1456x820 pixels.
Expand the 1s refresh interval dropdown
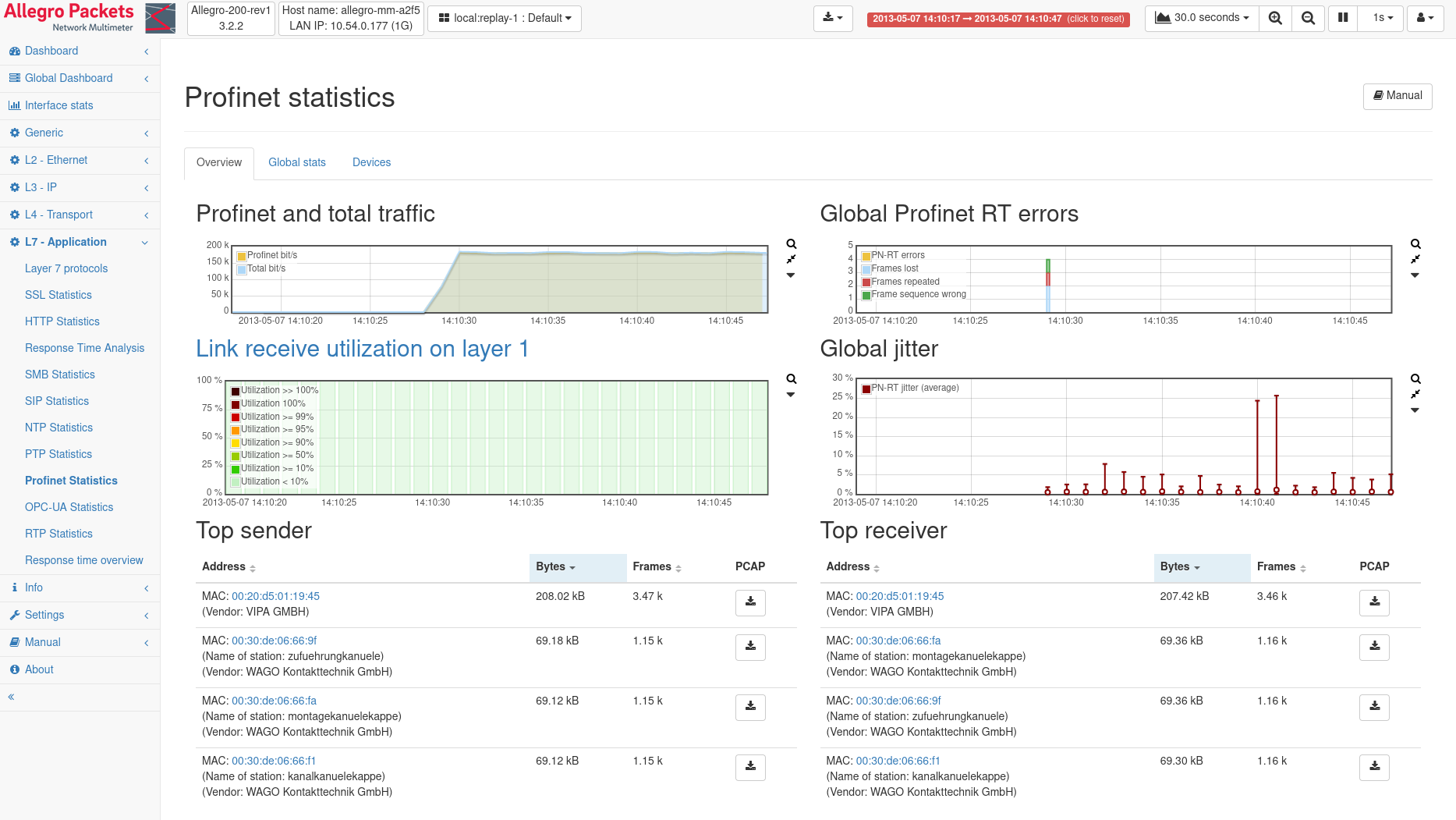point(1382,18)
